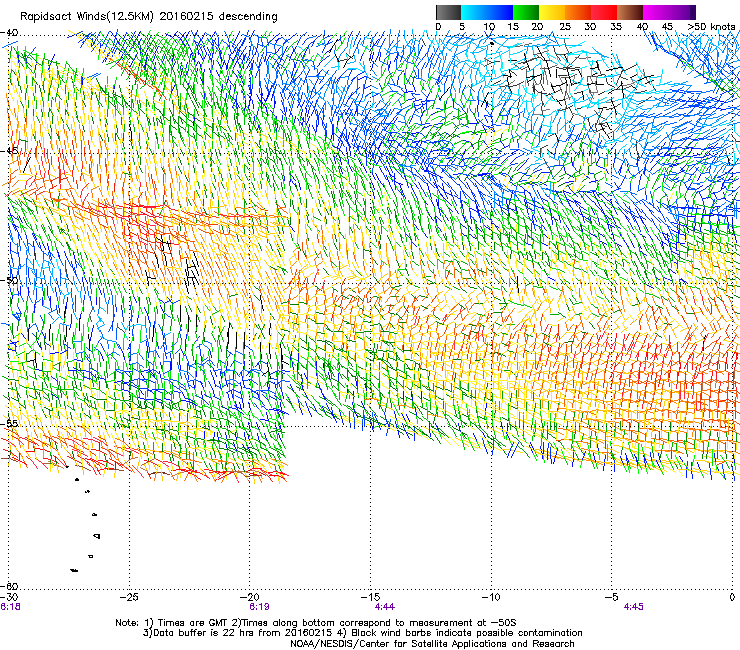Click the '-25' longitude axis label
The image size is (740, 650).
[x=129, y=597]
